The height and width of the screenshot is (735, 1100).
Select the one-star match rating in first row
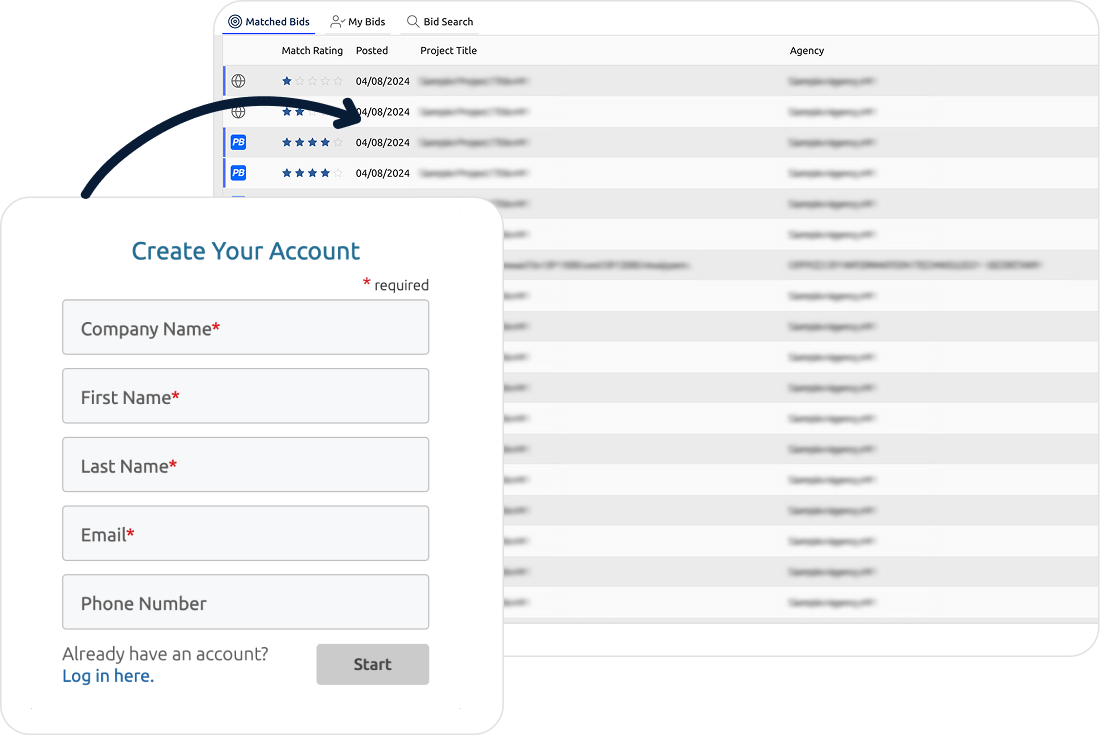tap(312, 81)
